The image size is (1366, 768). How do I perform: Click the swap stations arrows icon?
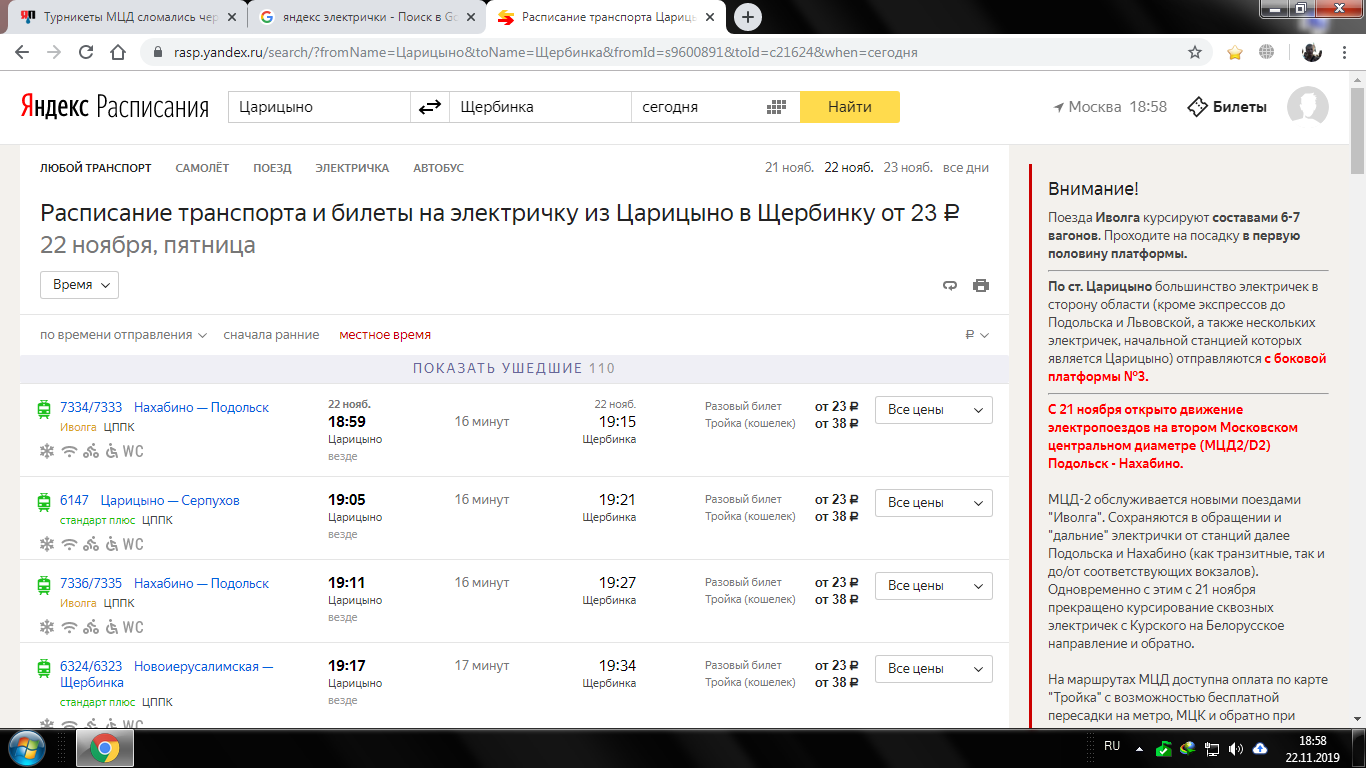430,107
